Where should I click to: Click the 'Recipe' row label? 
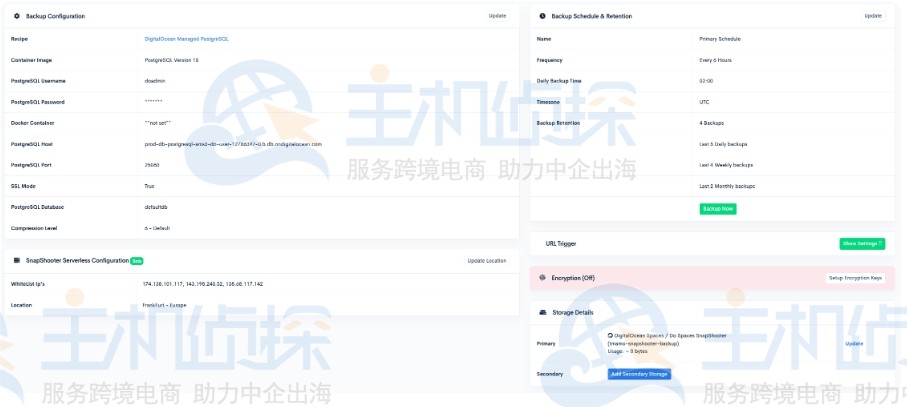tap(19, 39)
